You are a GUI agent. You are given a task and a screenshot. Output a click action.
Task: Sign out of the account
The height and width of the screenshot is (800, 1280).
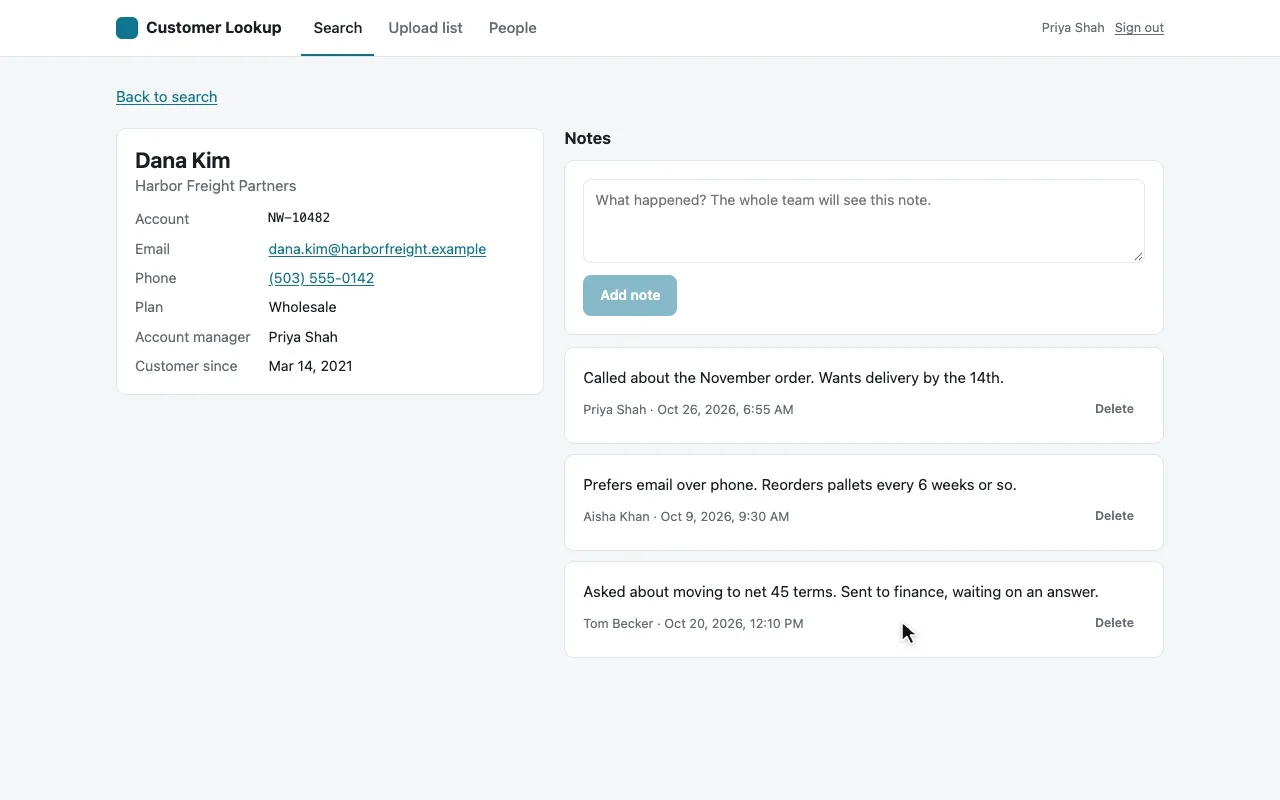(x=1139, y=28)
